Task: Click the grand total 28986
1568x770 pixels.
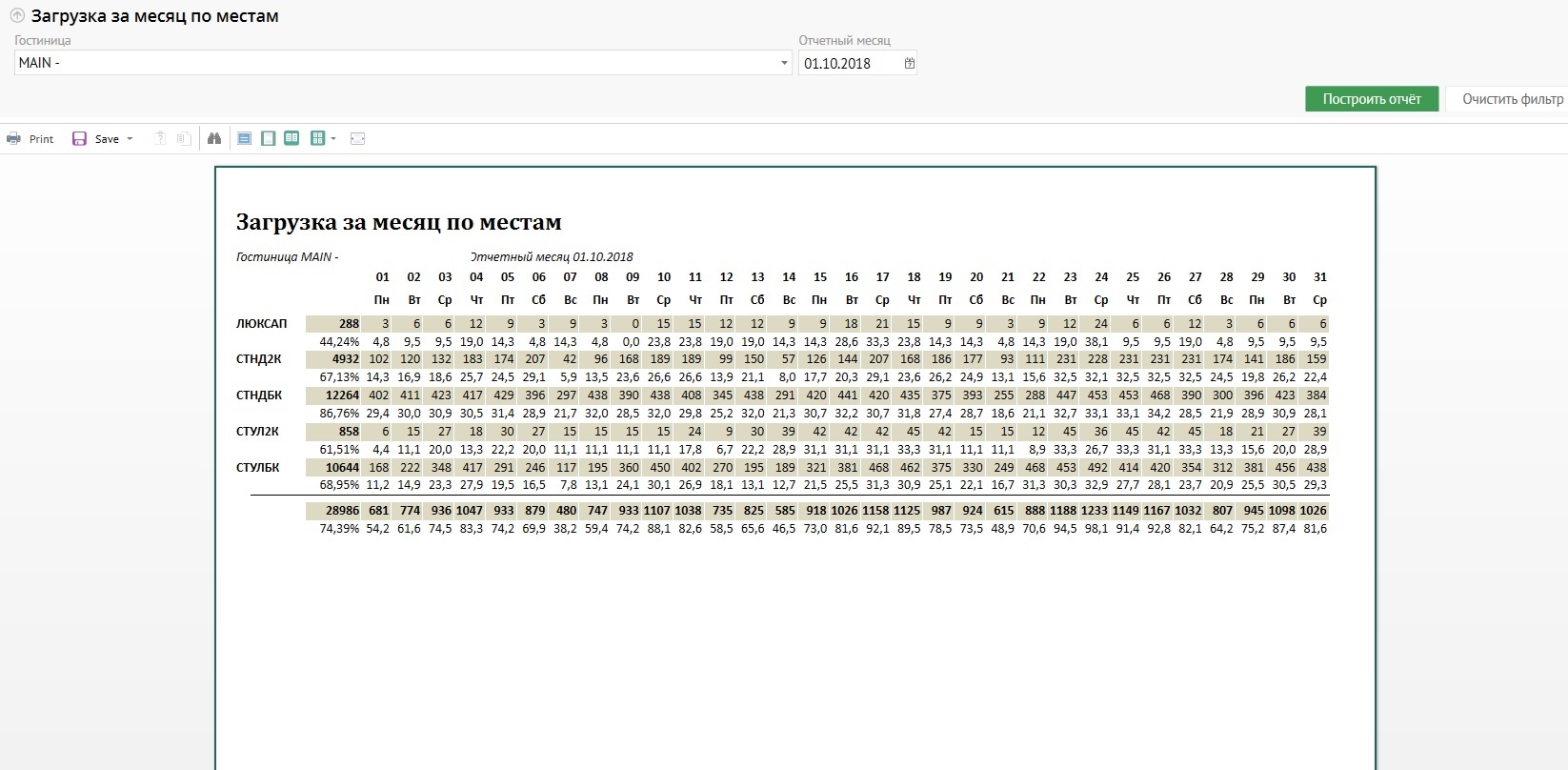Action: click(x=342, y=511)
